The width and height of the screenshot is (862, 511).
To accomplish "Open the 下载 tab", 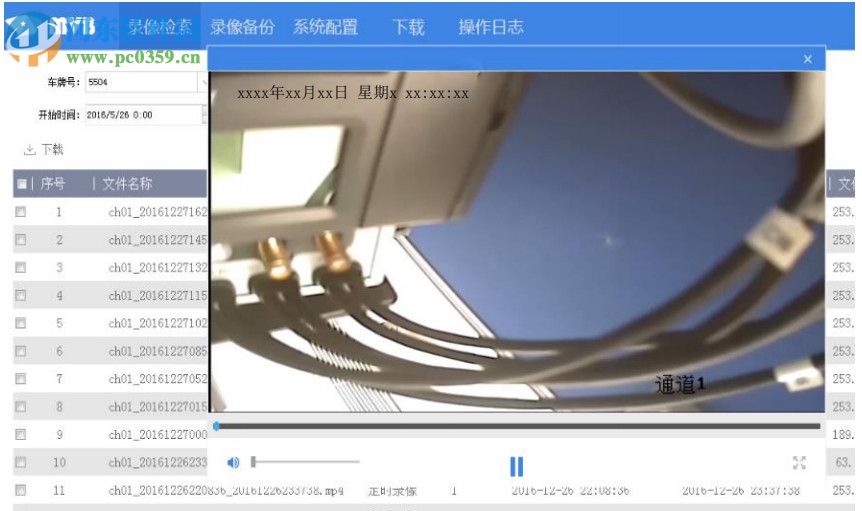I will (x=408, y=26).
